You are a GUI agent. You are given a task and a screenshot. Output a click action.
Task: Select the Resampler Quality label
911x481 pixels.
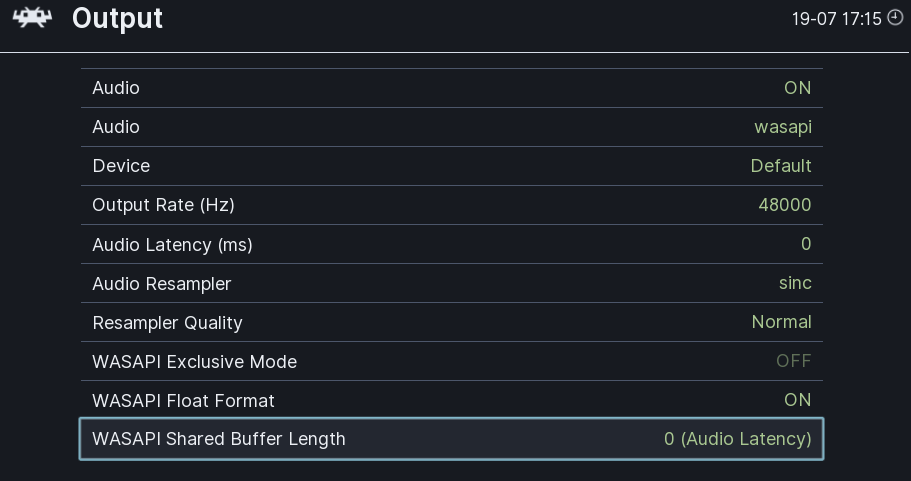coord(167,322)
